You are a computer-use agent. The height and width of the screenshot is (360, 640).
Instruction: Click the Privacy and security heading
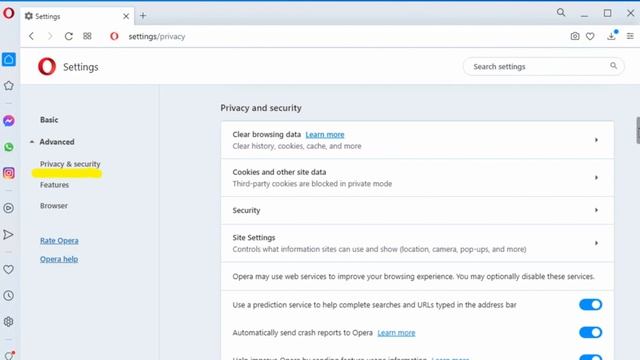point(261,108)
